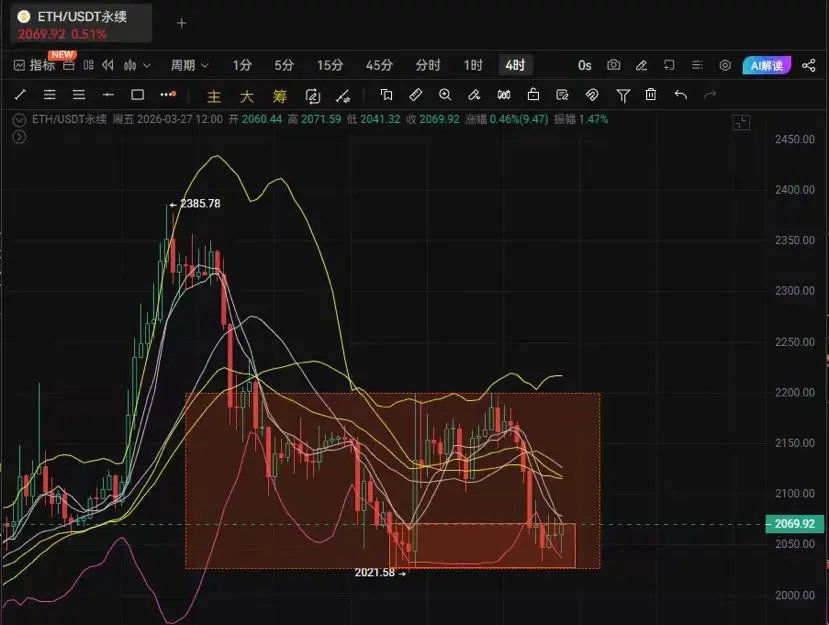Open the list settings lines icon
The height and width of the screenshot is (625, 829).
tap(697, 65)
